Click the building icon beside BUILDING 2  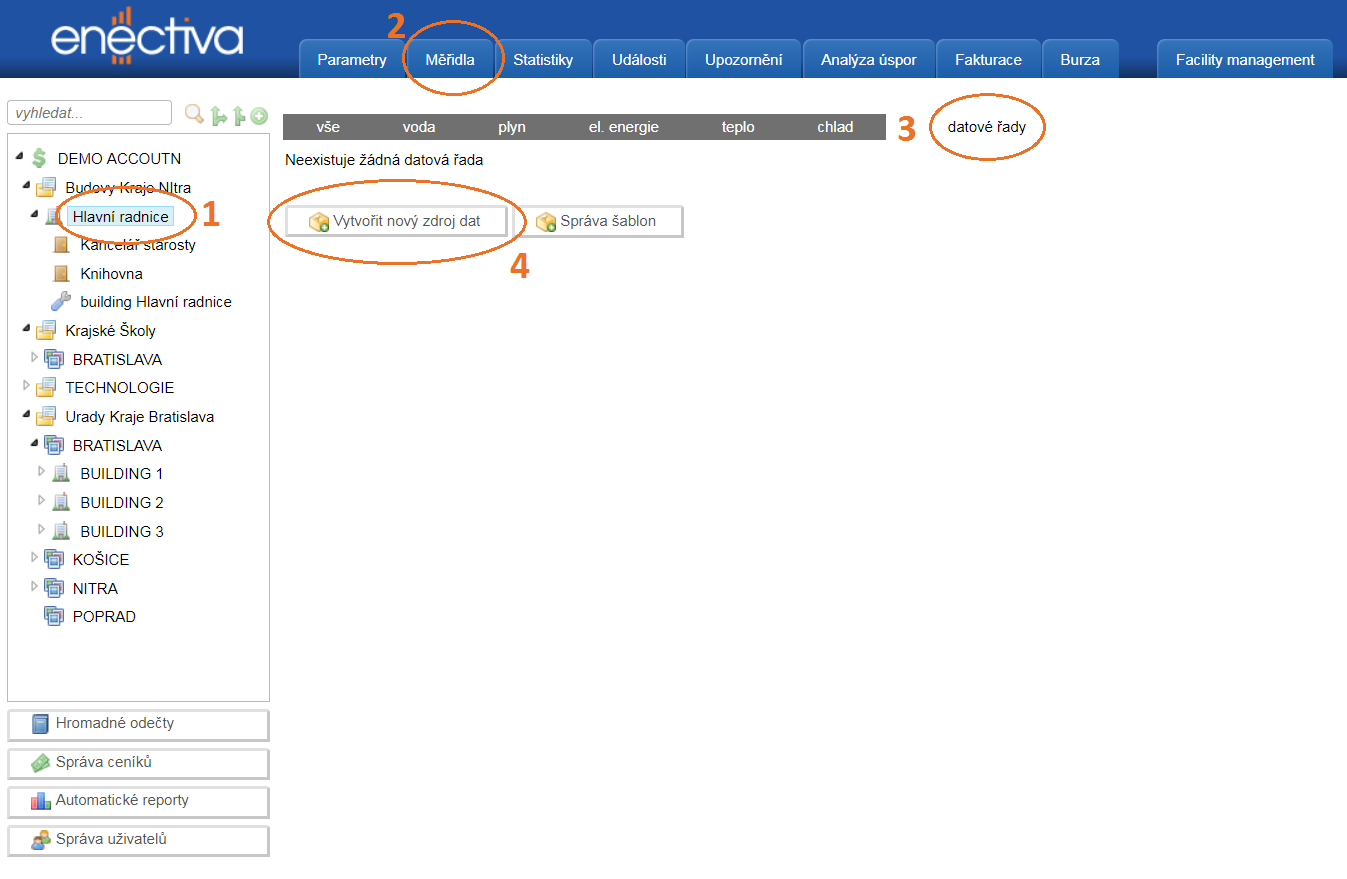[x=61, y=502]
